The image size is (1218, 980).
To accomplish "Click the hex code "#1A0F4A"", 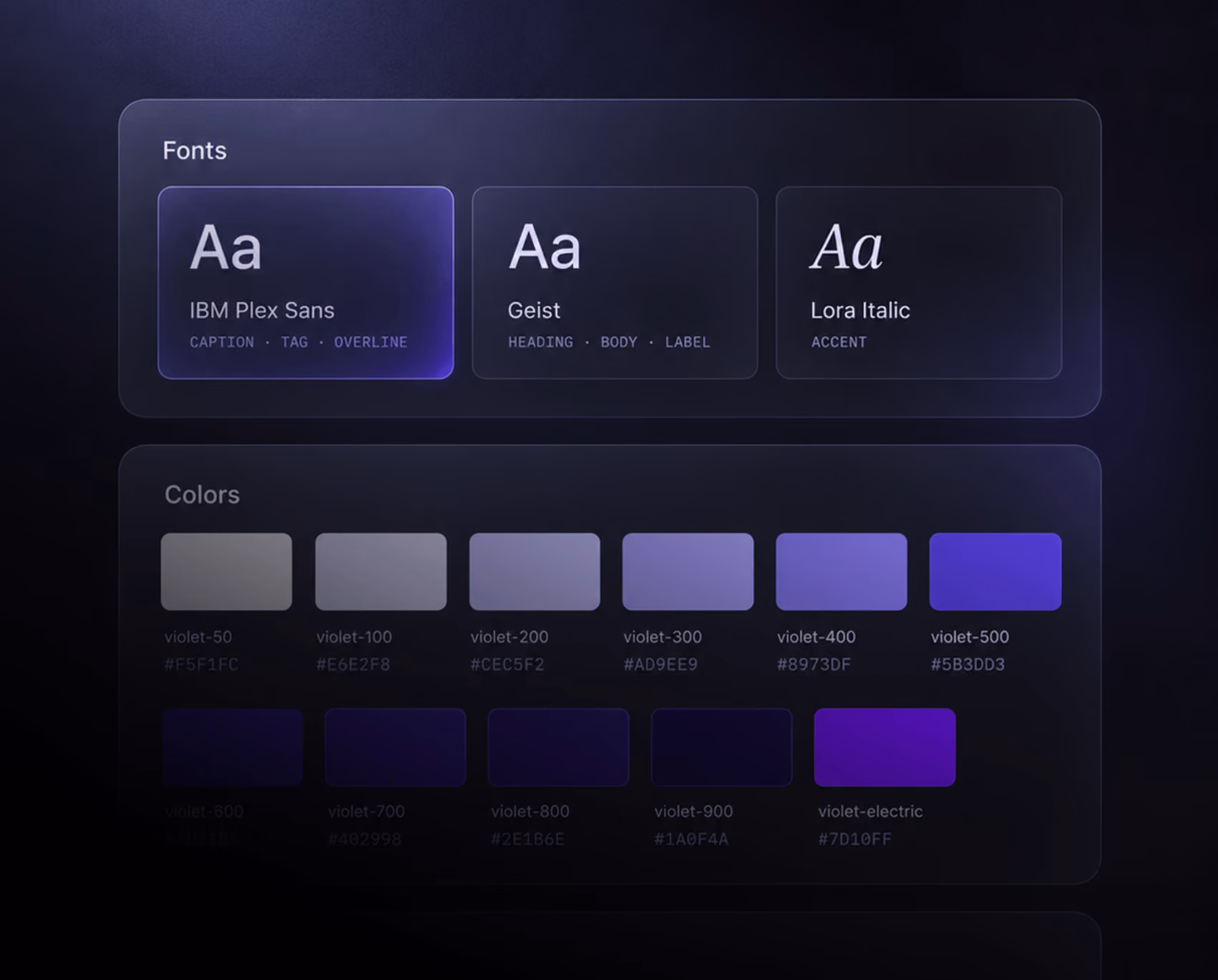I will (x=691, y=839).
